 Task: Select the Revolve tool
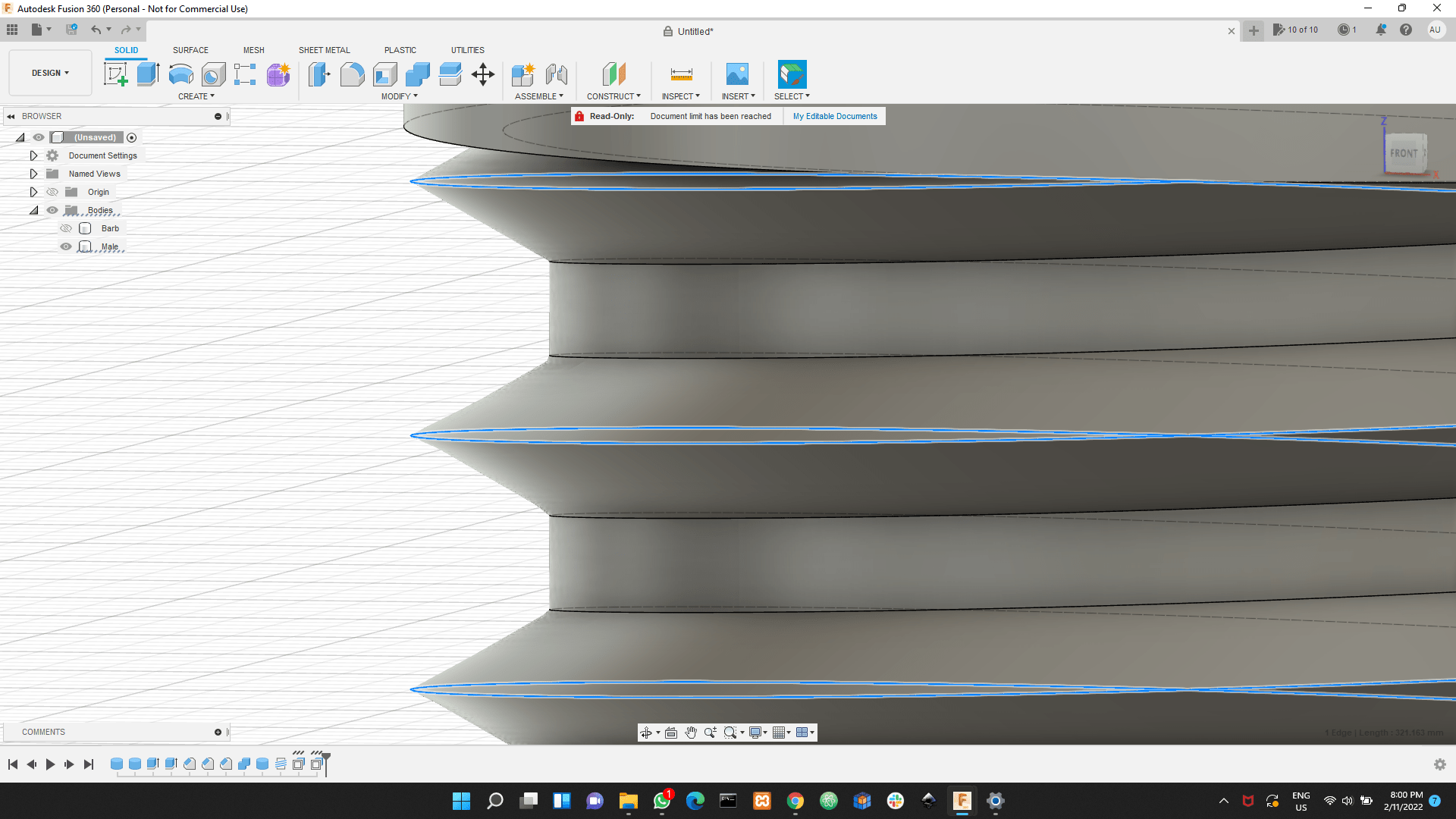(180, 74)
